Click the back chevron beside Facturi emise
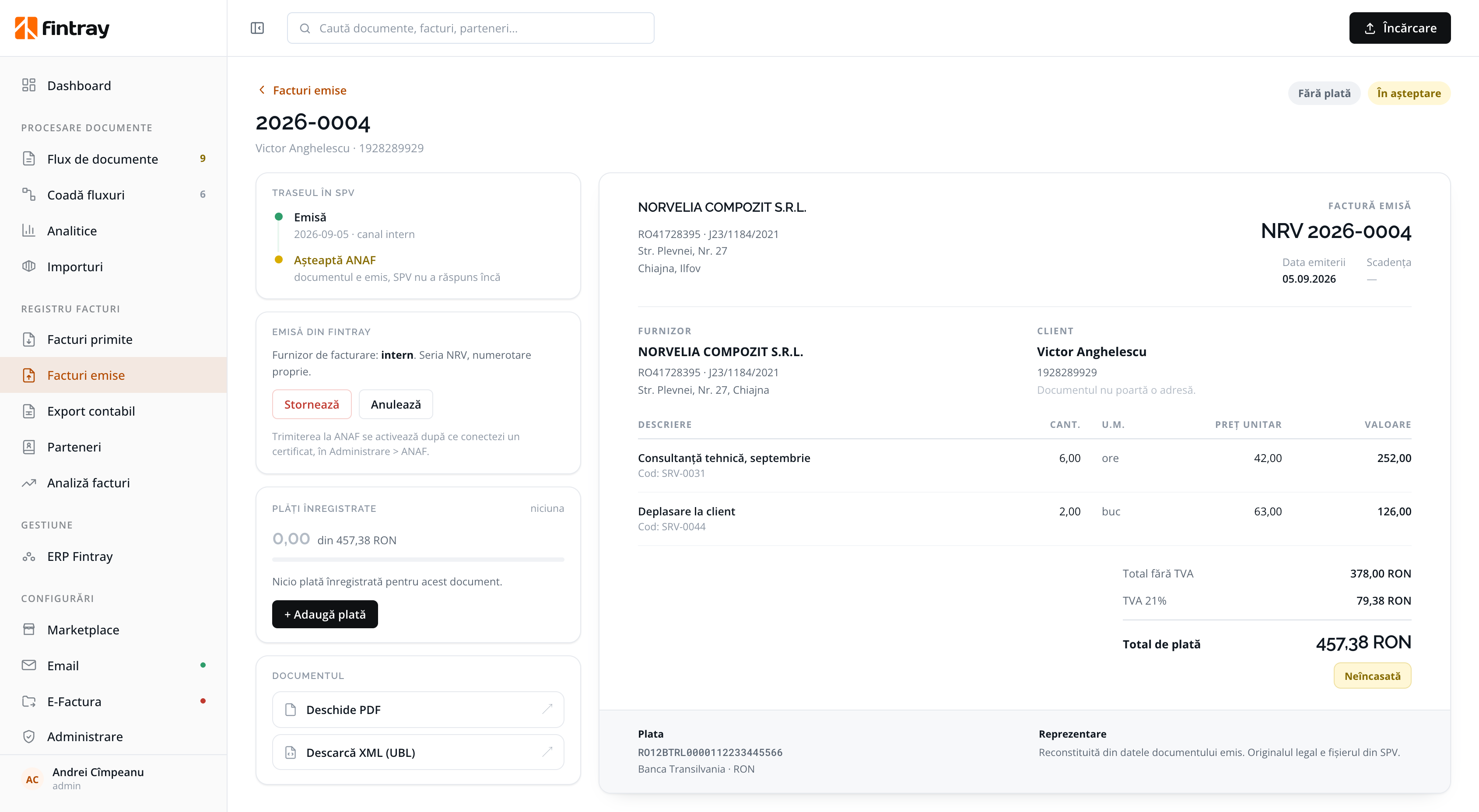Viewport: 1479px width, 812px height. point(262,90)
